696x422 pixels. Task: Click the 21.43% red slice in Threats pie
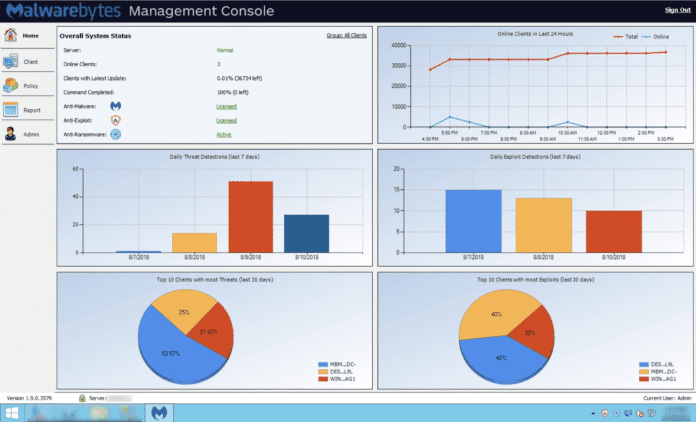pos(214,332)
